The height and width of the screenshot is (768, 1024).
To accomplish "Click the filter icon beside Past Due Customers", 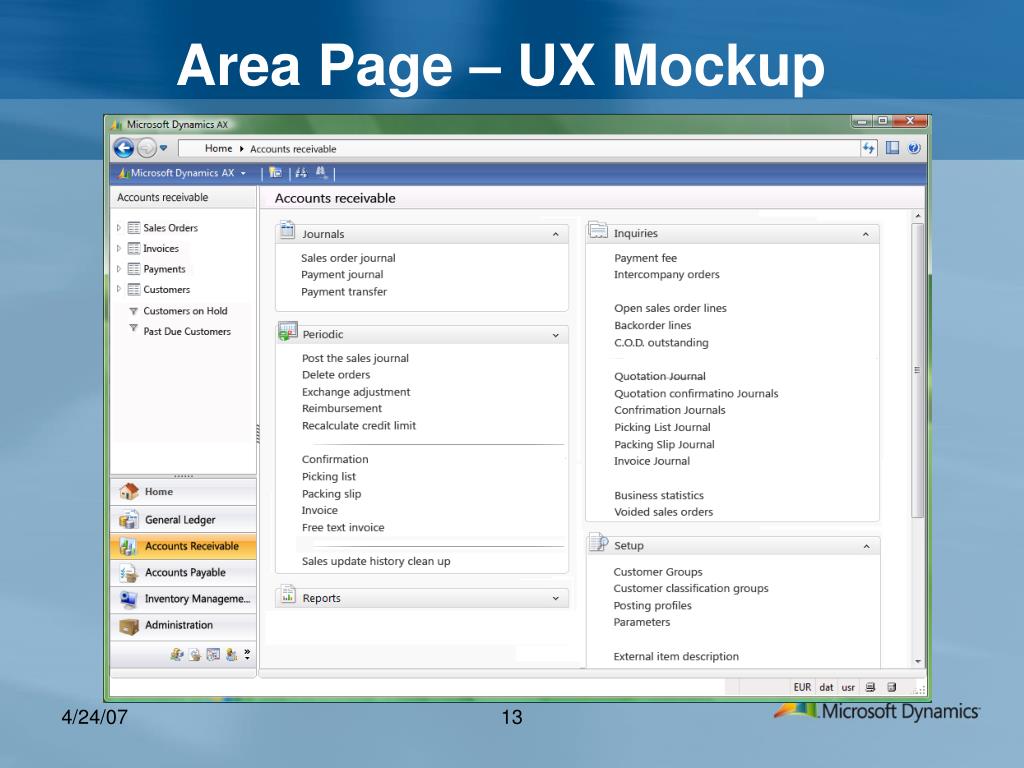I will [x=133, y=328].
